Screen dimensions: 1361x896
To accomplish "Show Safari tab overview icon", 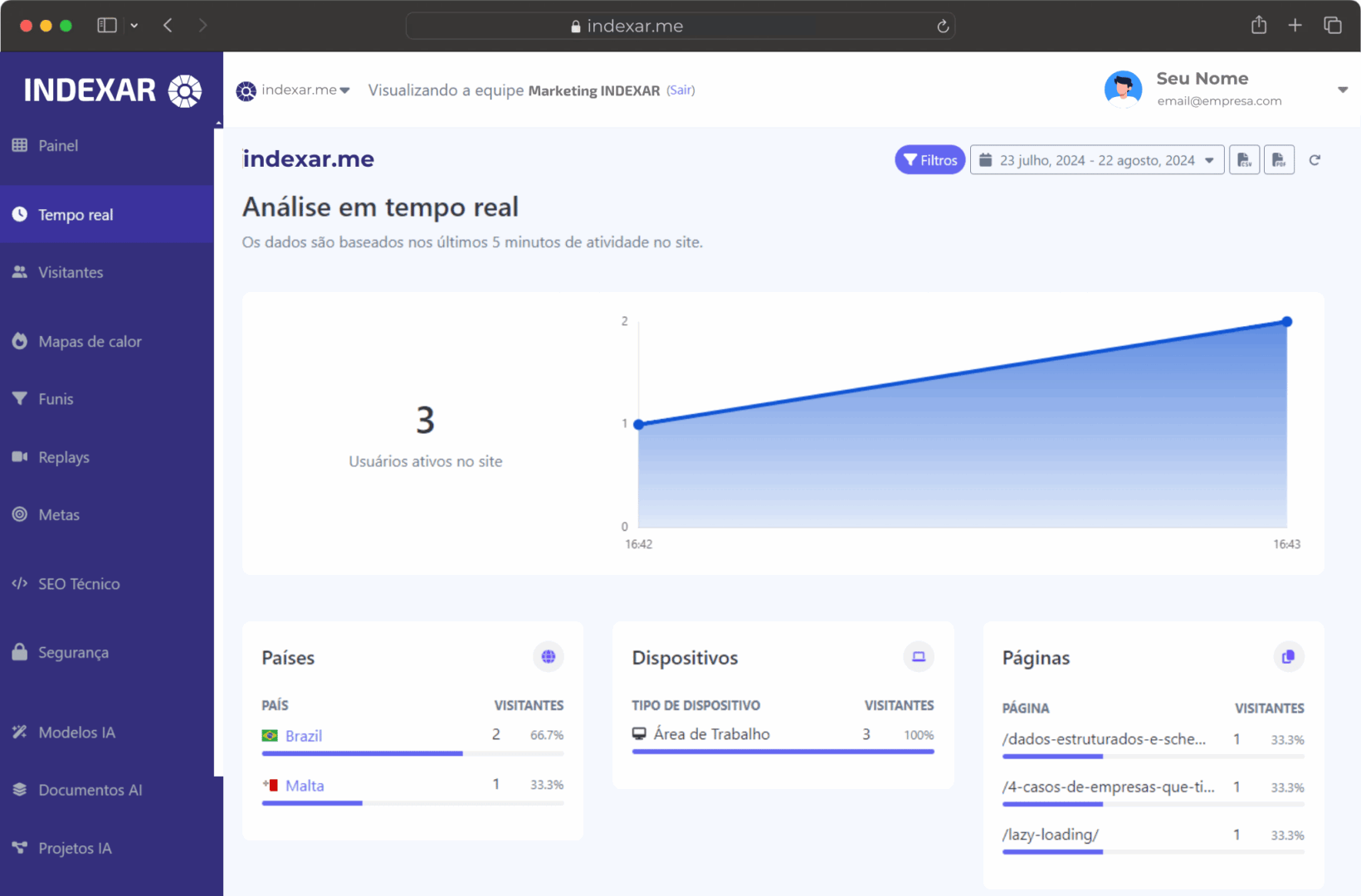I will pos(1332,26).
